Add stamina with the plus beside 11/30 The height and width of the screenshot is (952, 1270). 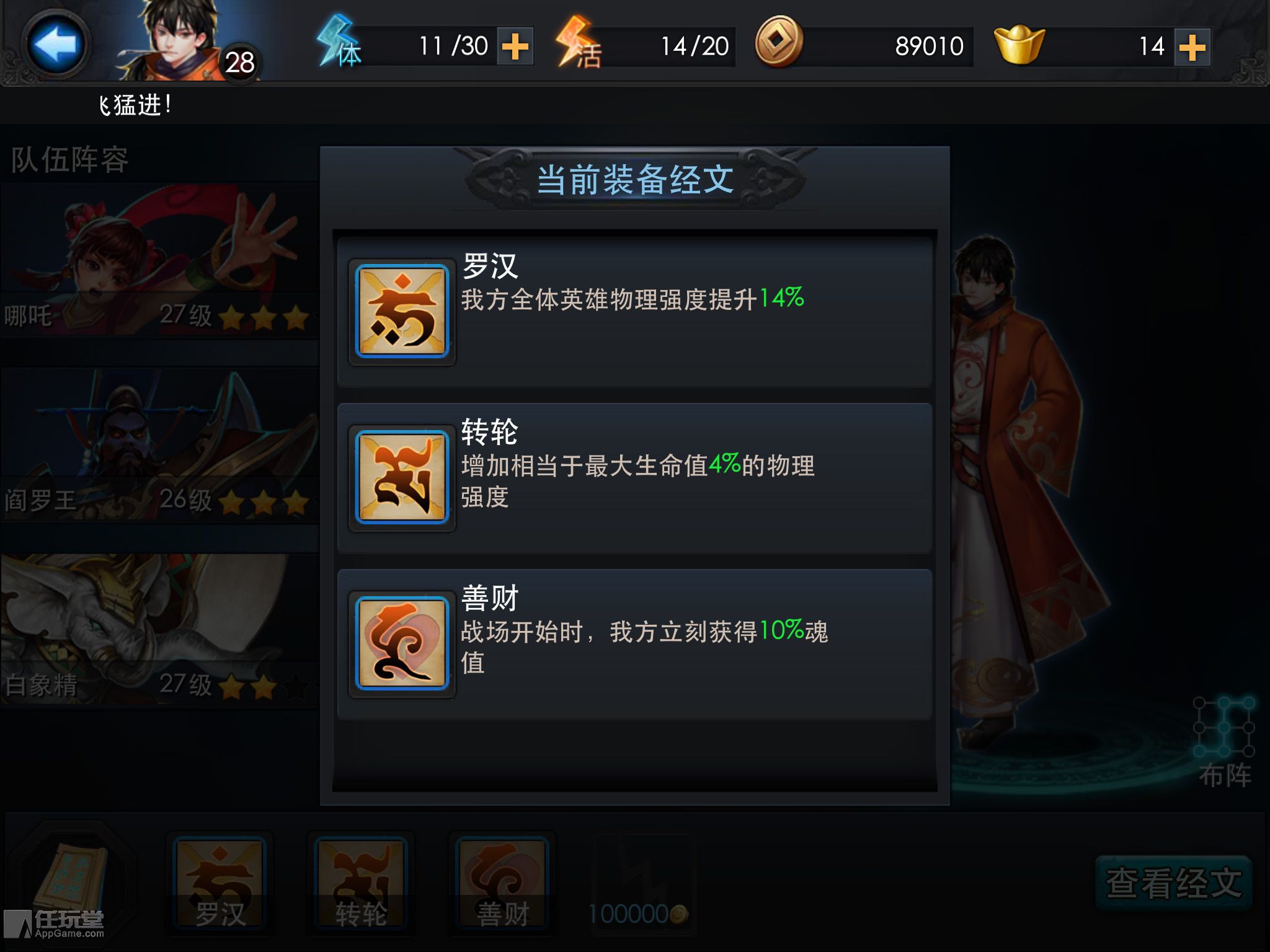click(515, 46)
